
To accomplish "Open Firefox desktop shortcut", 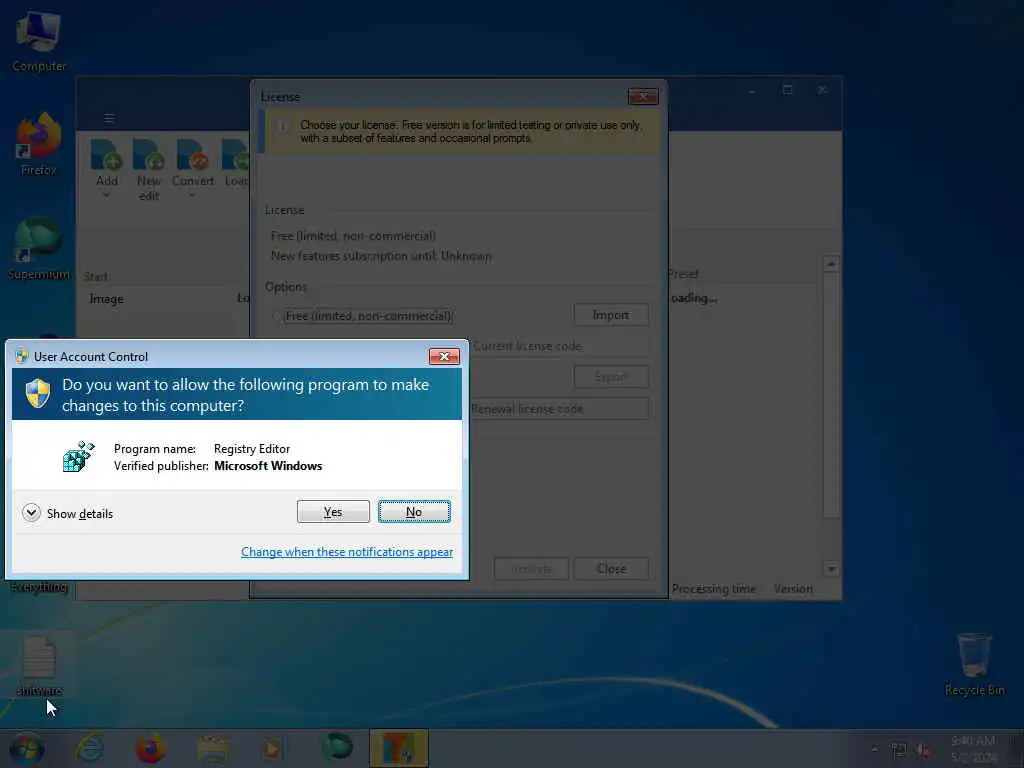I will click(39, 145).
